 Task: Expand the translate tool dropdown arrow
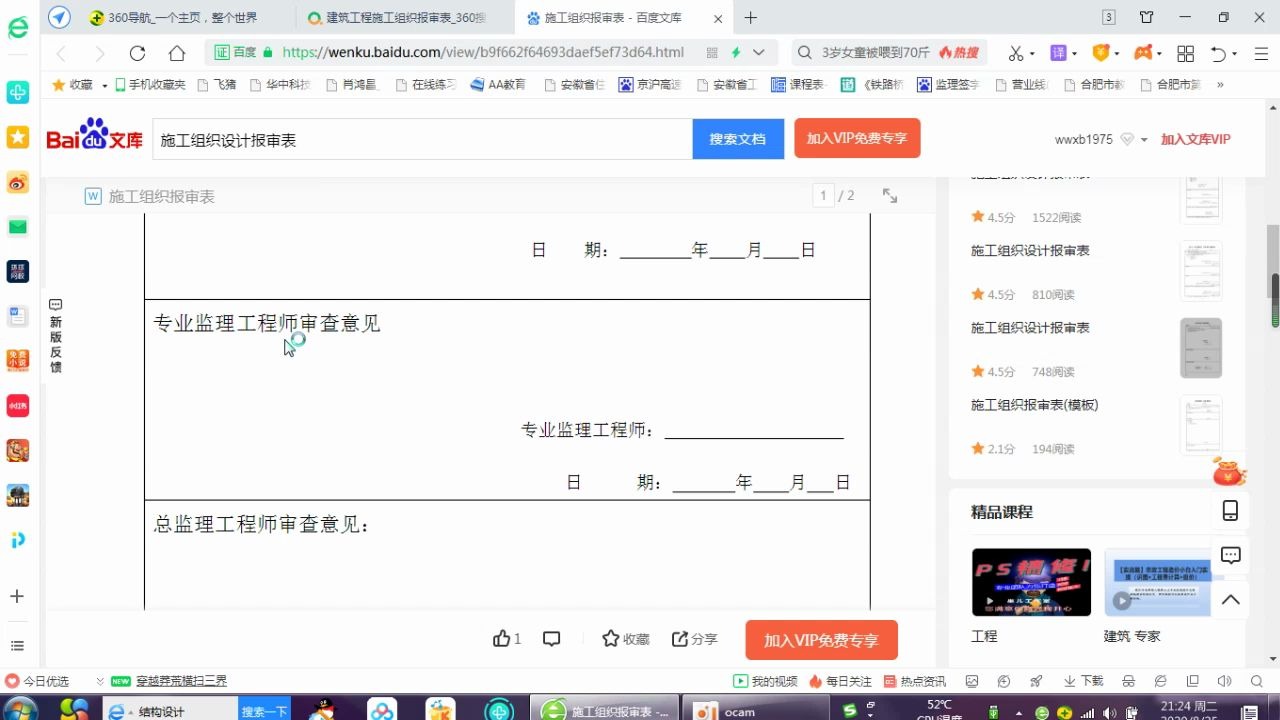[x=1074, y=54]
